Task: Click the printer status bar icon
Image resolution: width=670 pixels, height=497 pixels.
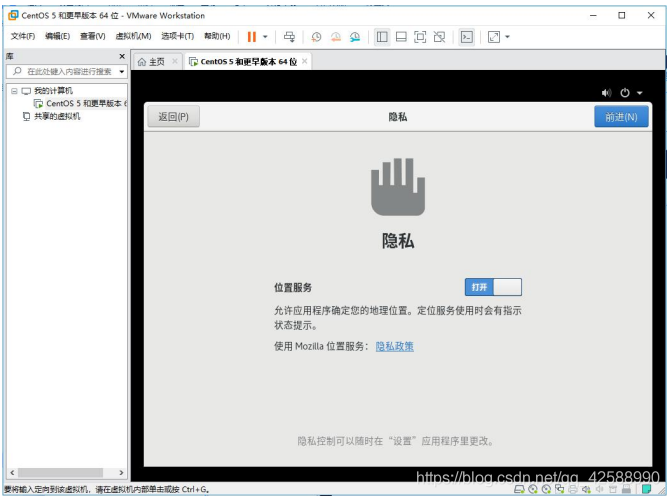Action: pos(573,489)
